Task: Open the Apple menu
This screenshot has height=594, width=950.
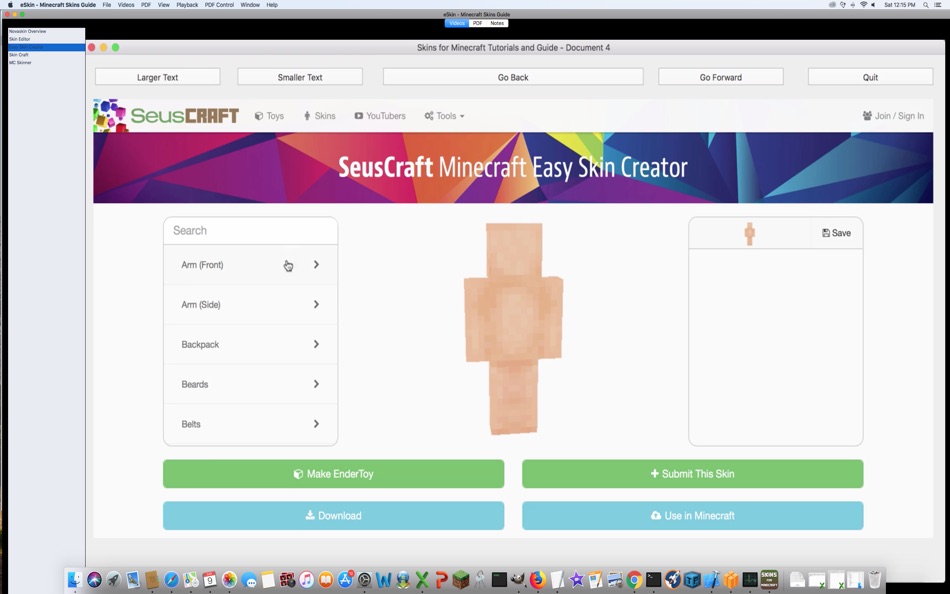Action: [x=10, y=5]
